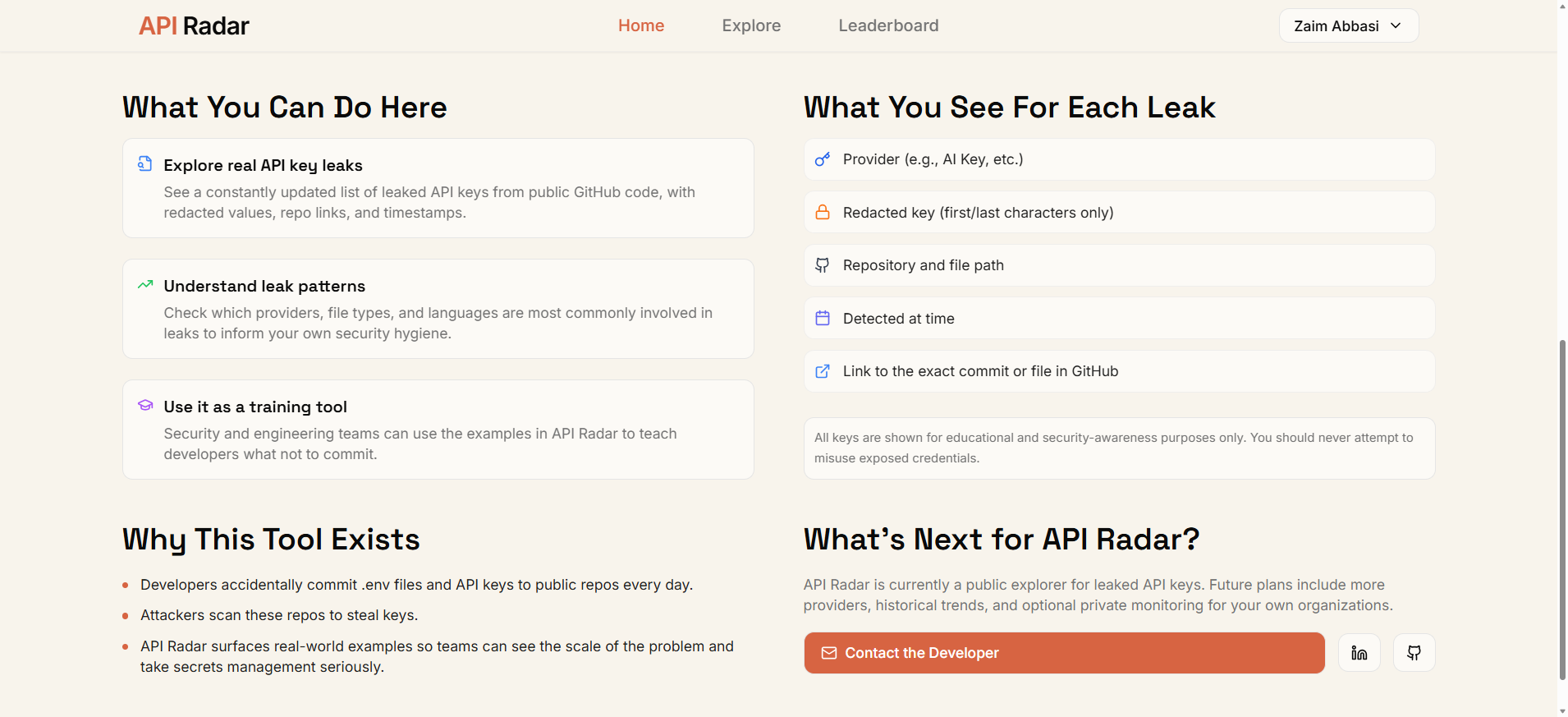Screen dimensions: 1568x717
Task: Click the page's vertical scrollbar thumb
Action: click(x=1562, y=509)
